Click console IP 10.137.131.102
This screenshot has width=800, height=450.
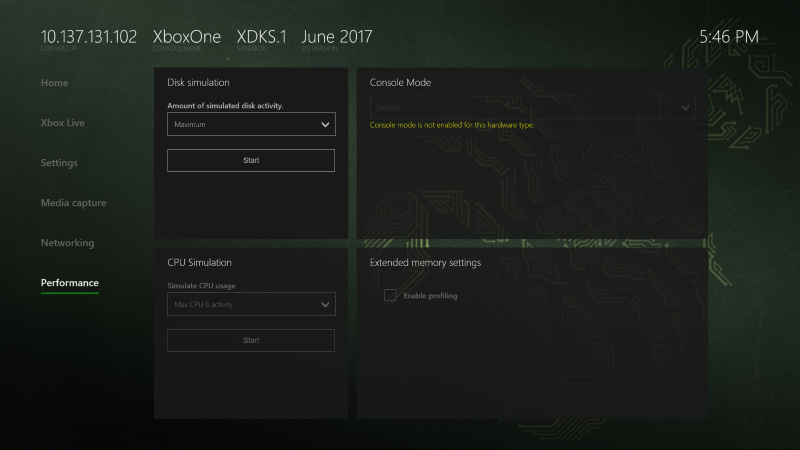coord(89,37)
